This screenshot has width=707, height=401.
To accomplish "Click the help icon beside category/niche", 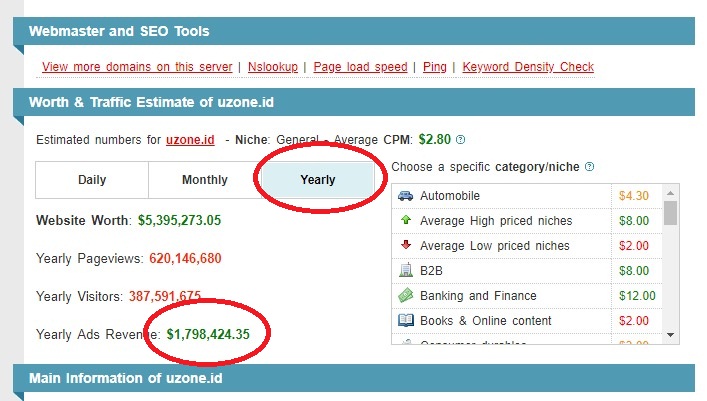I will coord(590,166).
